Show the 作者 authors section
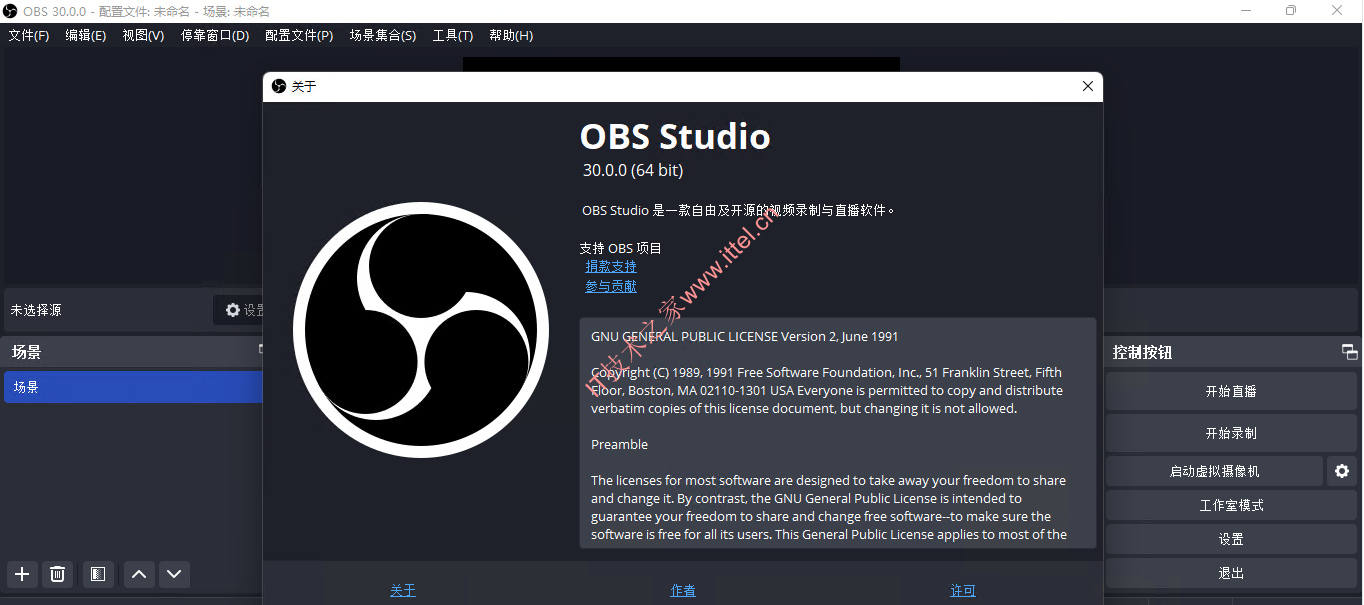Screen dimensions: 1364x605 click(683, 591)
